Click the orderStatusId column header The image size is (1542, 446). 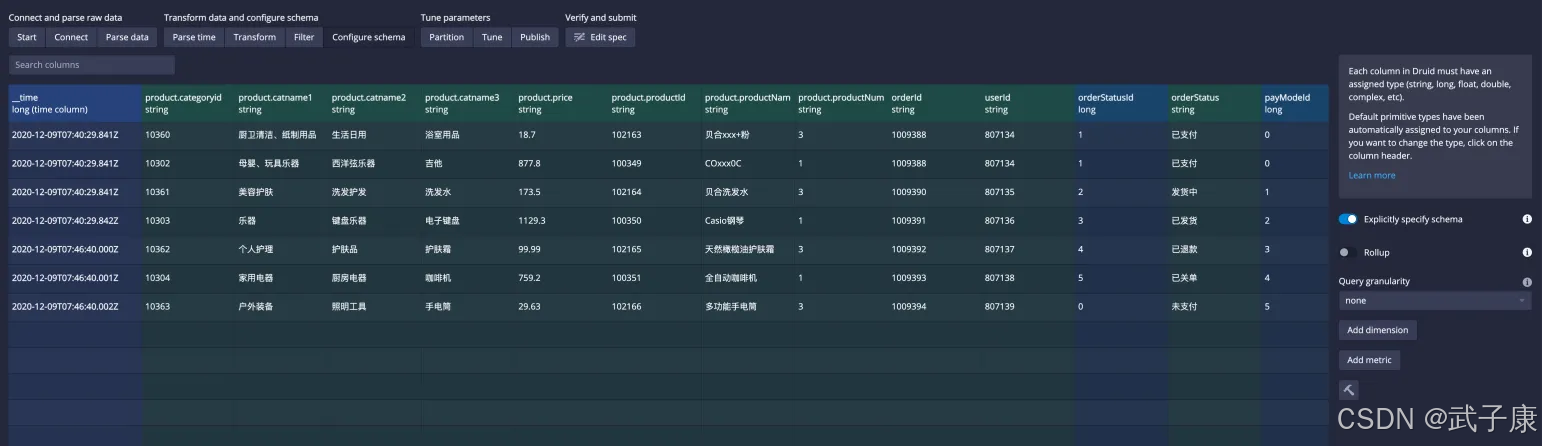[1119, 103]
